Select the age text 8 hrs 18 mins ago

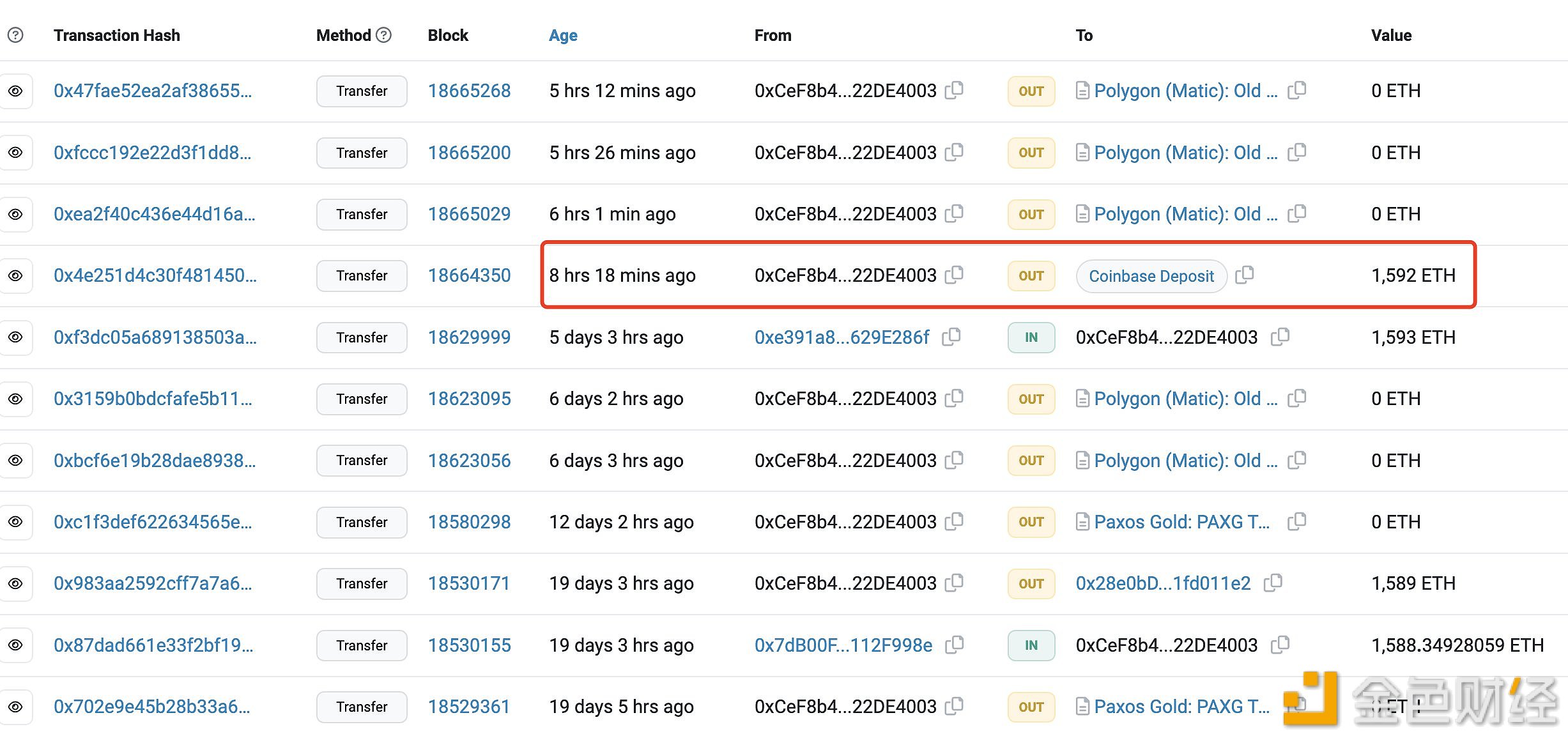pyautogui.click(x=622, y=275)
